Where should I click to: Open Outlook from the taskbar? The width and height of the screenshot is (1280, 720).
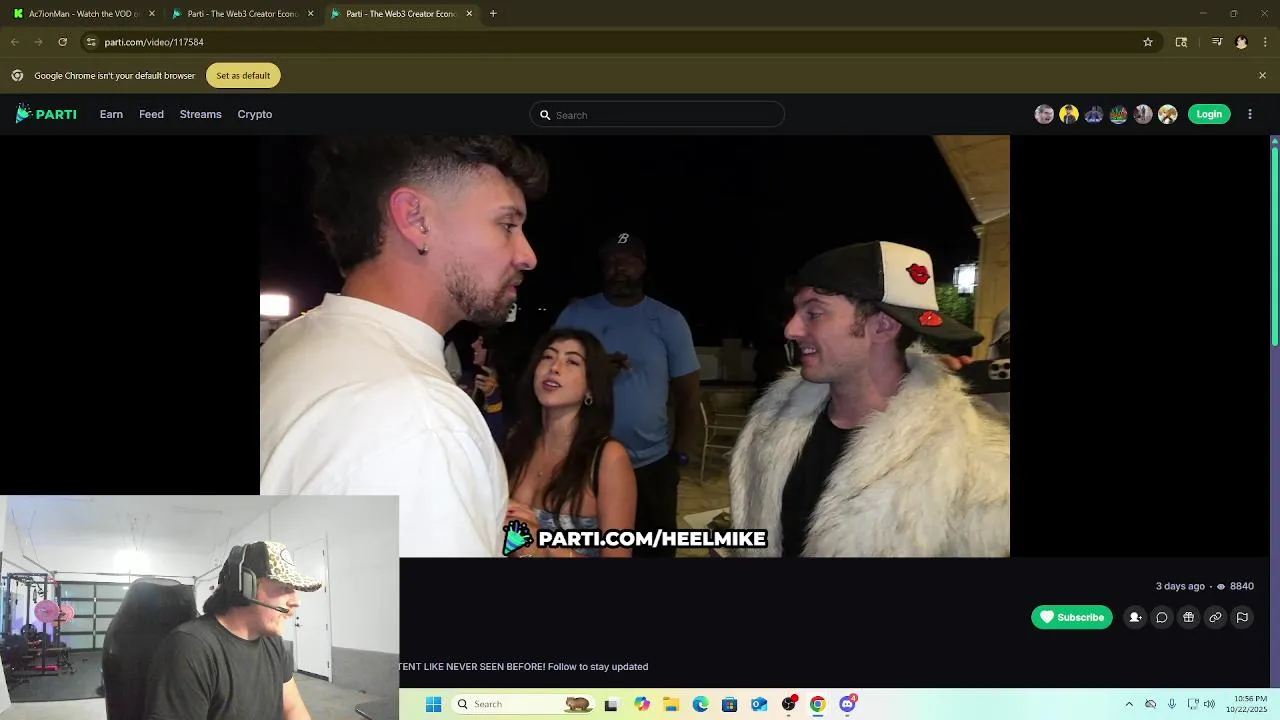coord(759,704)
